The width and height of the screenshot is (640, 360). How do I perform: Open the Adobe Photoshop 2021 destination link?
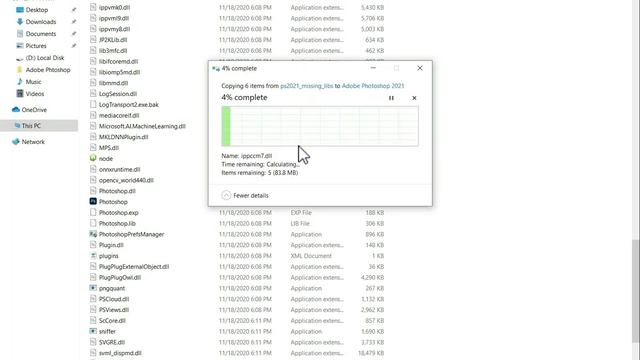373,86
